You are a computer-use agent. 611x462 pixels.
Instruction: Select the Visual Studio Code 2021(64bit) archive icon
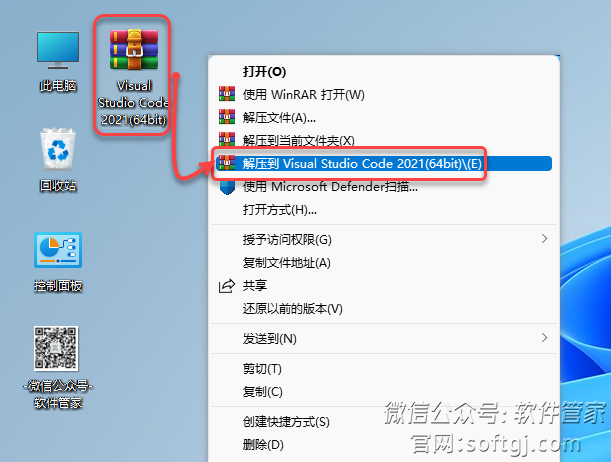[x=134, y=50]
